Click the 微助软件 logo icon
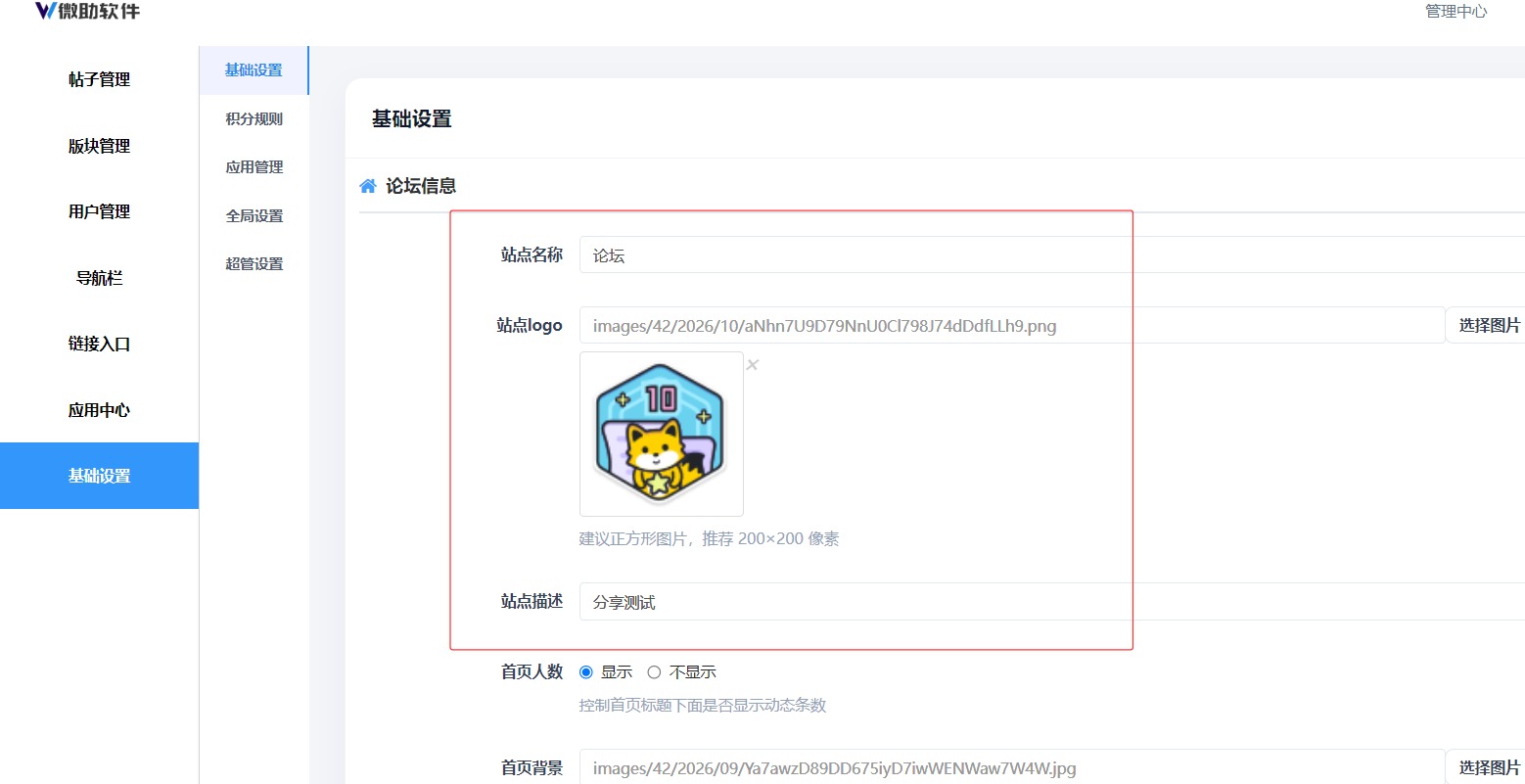The image size is (1525, 784). coord(46,11)
